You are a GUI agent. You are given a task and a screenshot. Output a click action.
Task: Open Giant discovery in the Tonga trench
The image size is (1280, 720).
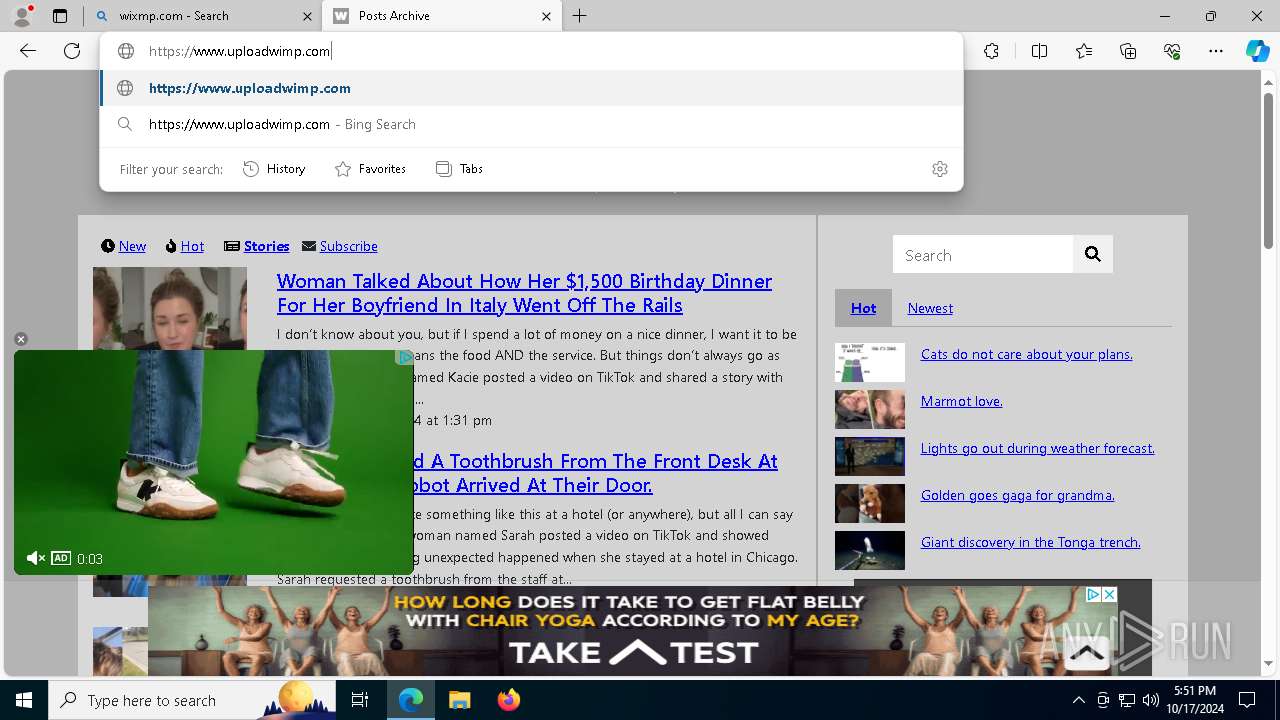click(1030, 542)
